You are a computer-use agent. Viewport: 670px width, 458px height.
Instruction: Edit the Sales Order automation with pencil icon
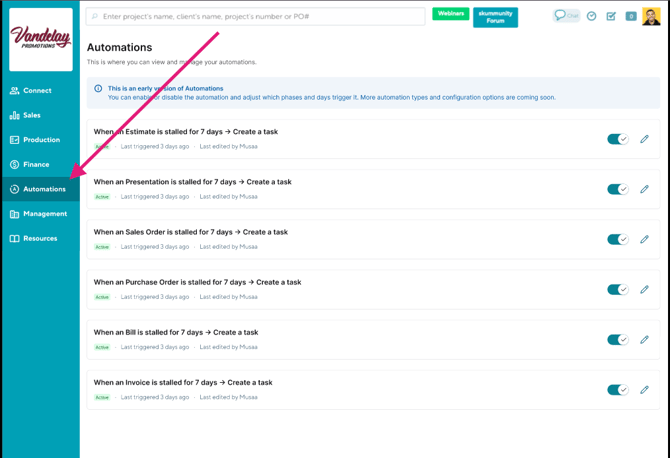644,239
